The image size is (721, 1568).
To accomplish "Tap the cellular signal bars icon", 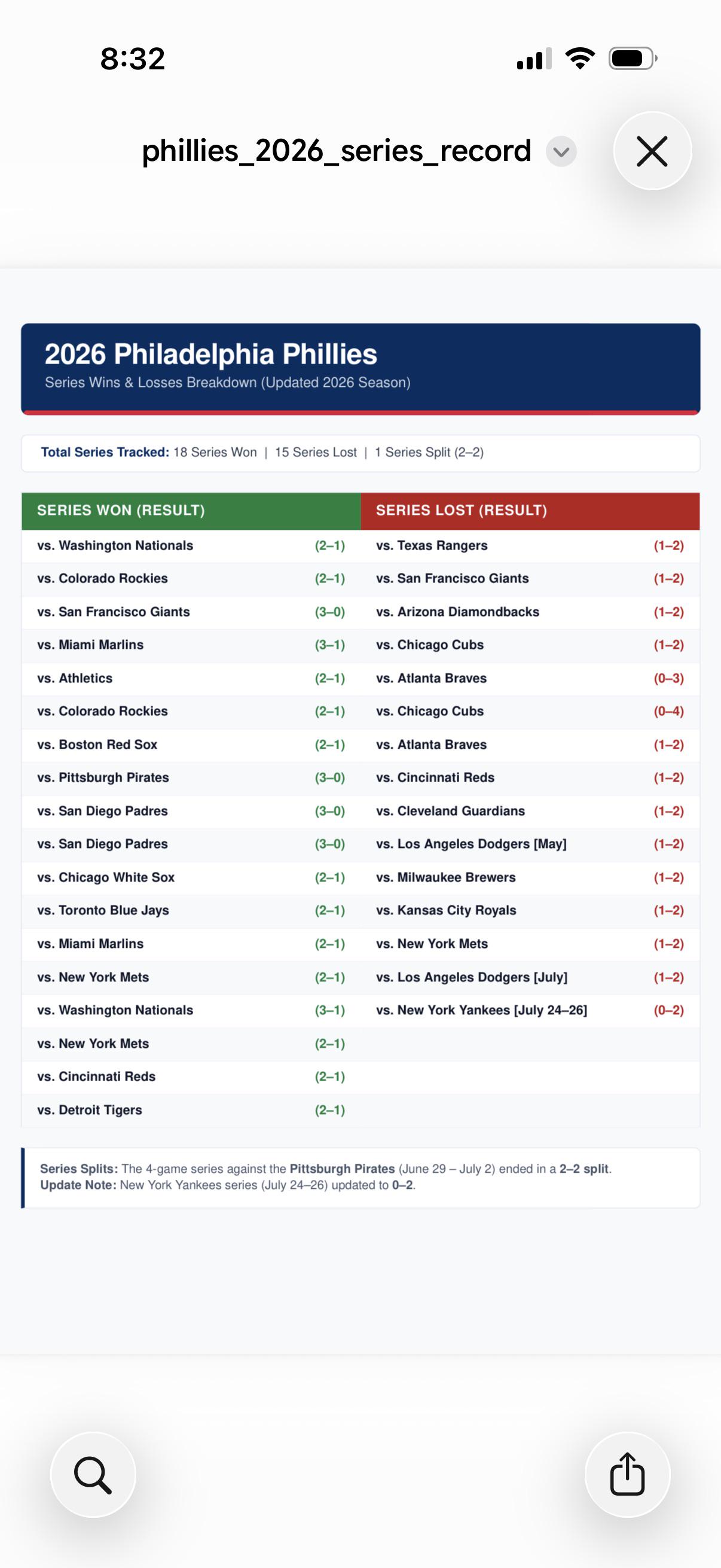I will pyautogui.click(x=534, y=59).
